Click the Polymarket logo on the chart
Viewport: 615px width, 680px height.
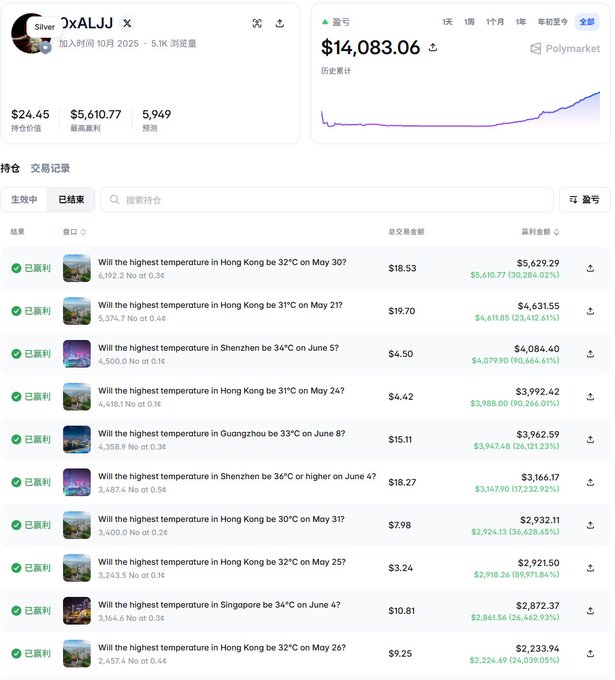tap(565, 49)
